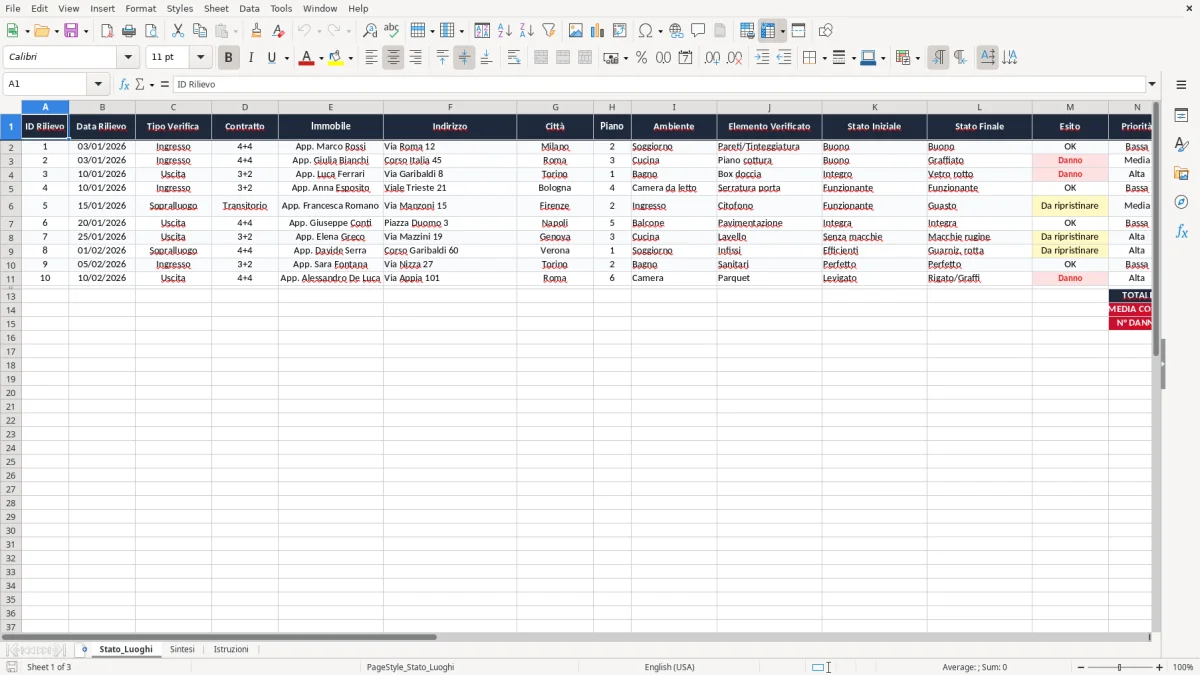Screen dimensions: 1200x675
Task: Click Insert Special Character omega icon
Action: point(645,31)
